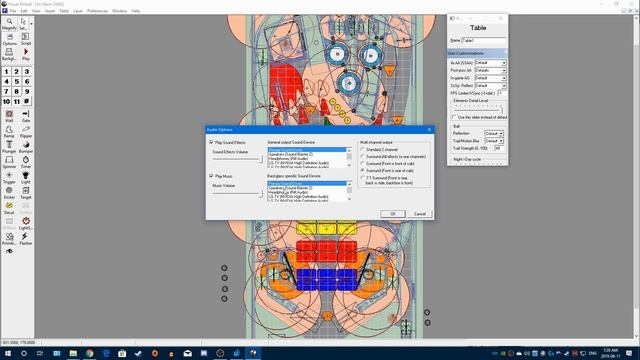
Task: Choose the Select pointer tool
Action: coord(23,24)
